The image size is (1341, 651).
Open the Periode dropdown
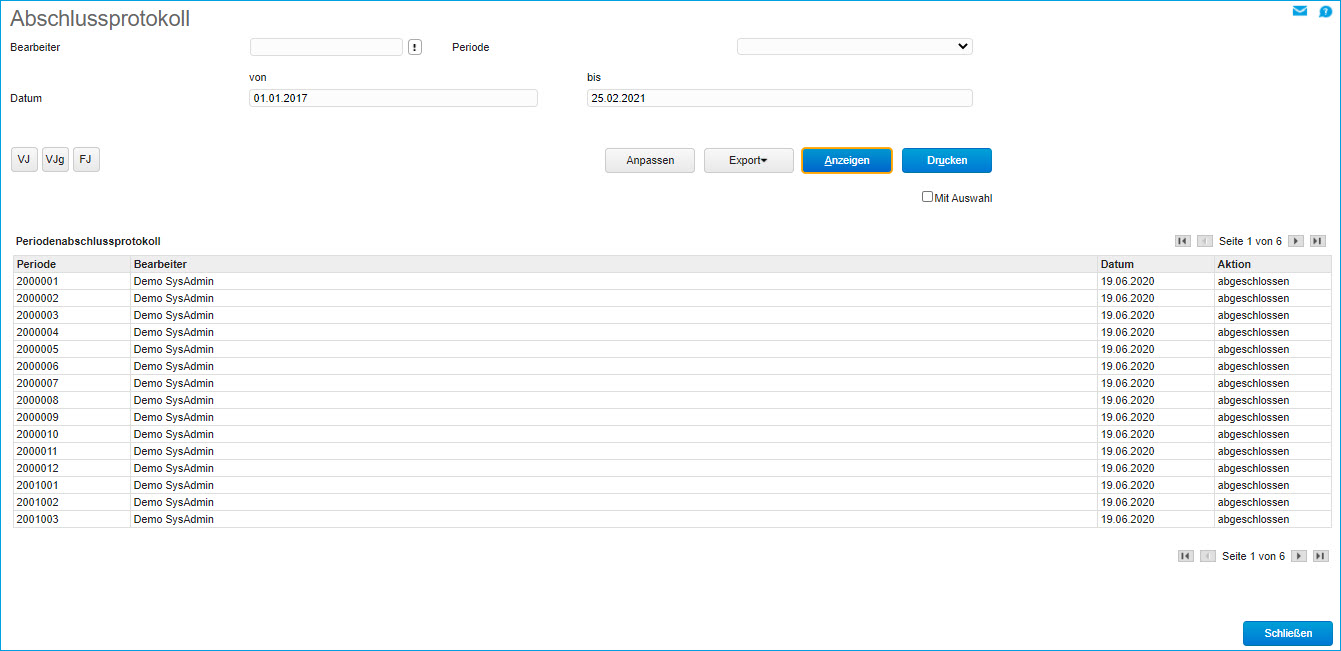[854, 46]
